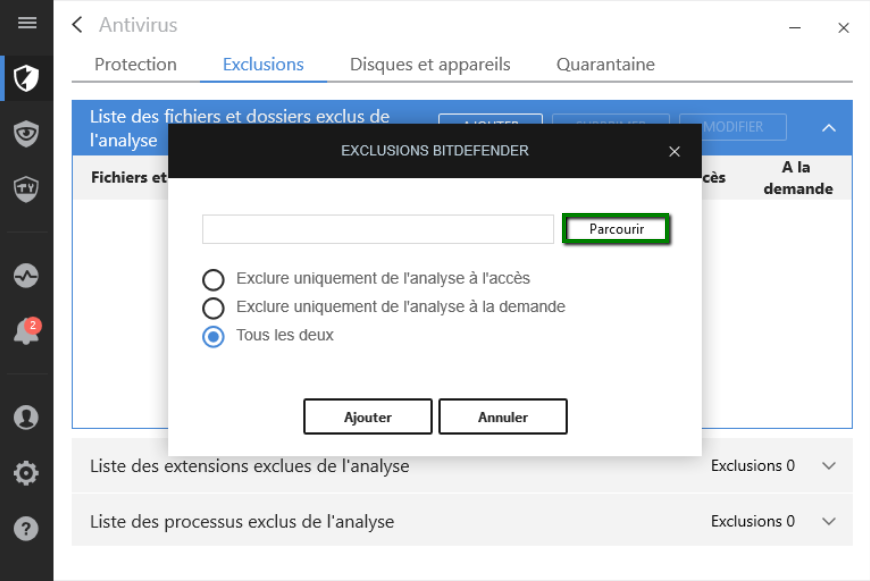Choose the 'Tous les deux' radio option

pos(213,336)
